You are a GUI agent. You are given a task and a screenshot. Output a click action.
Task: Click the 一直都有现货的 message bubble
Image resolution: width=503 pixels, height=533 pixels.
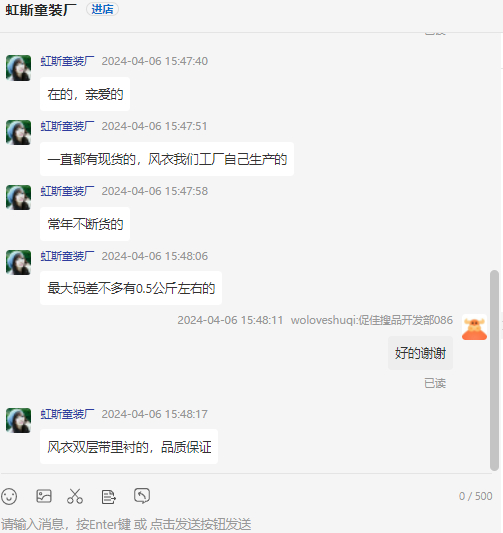tap(167, 159)
